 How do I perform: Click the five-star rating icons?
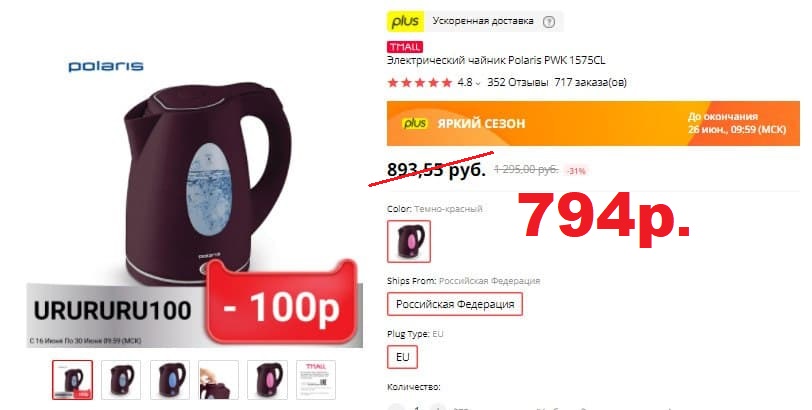pyautogui.click(x=419, y=82)
